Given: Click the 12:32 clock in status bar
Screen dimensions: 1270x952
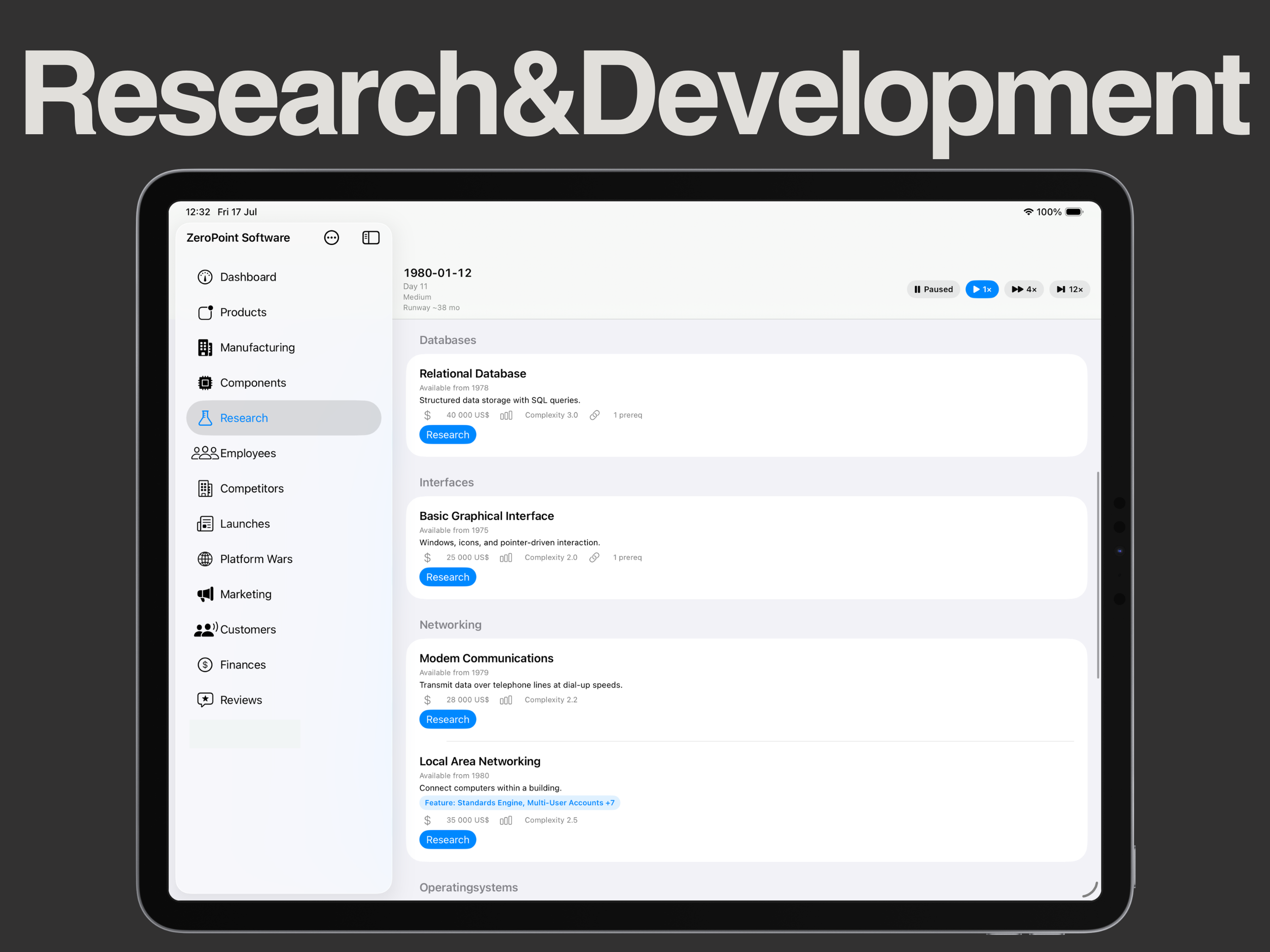Looking at the screenshot, I should click(198, 212).
